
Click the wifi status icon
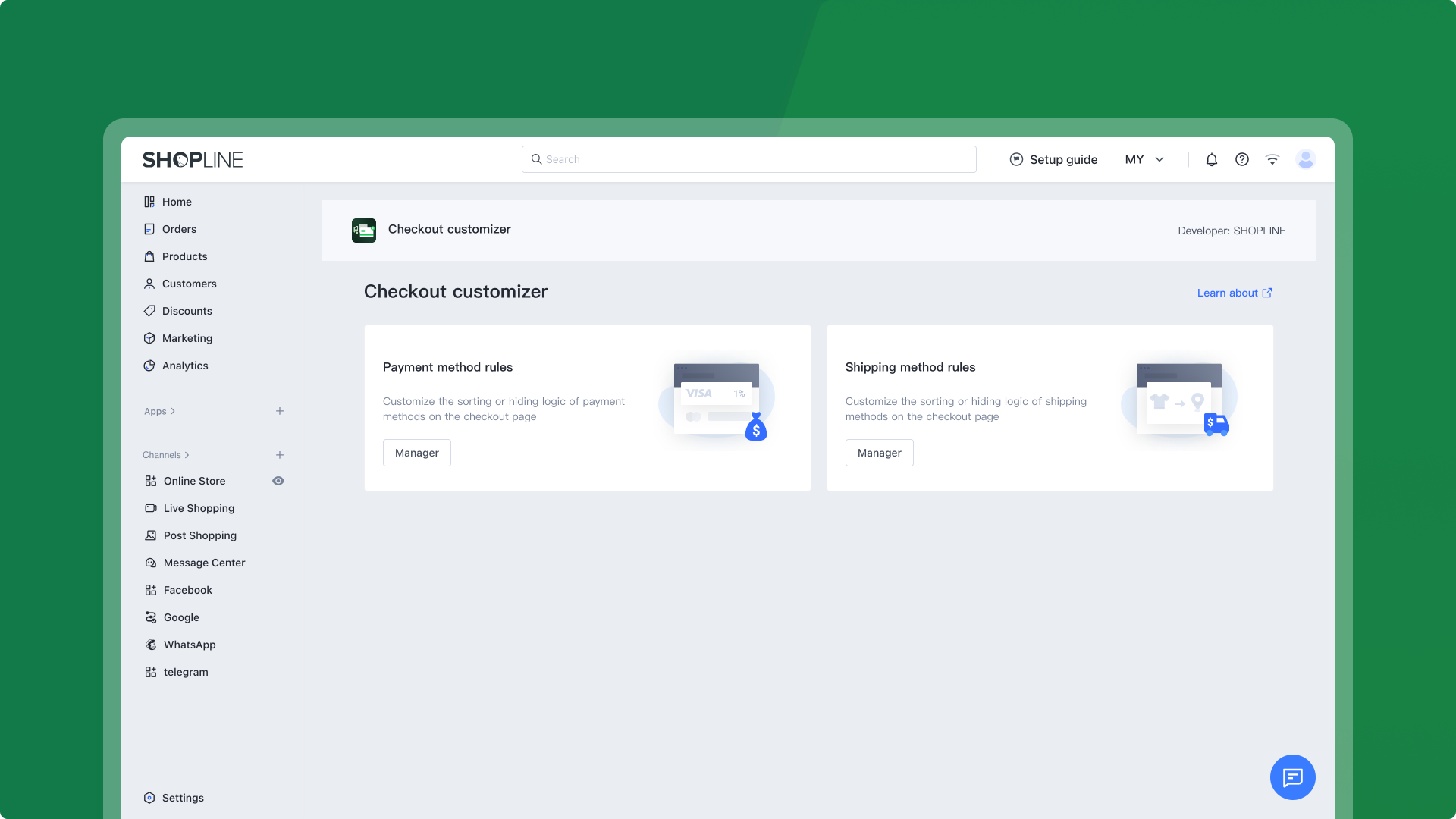click(1272, 159)
